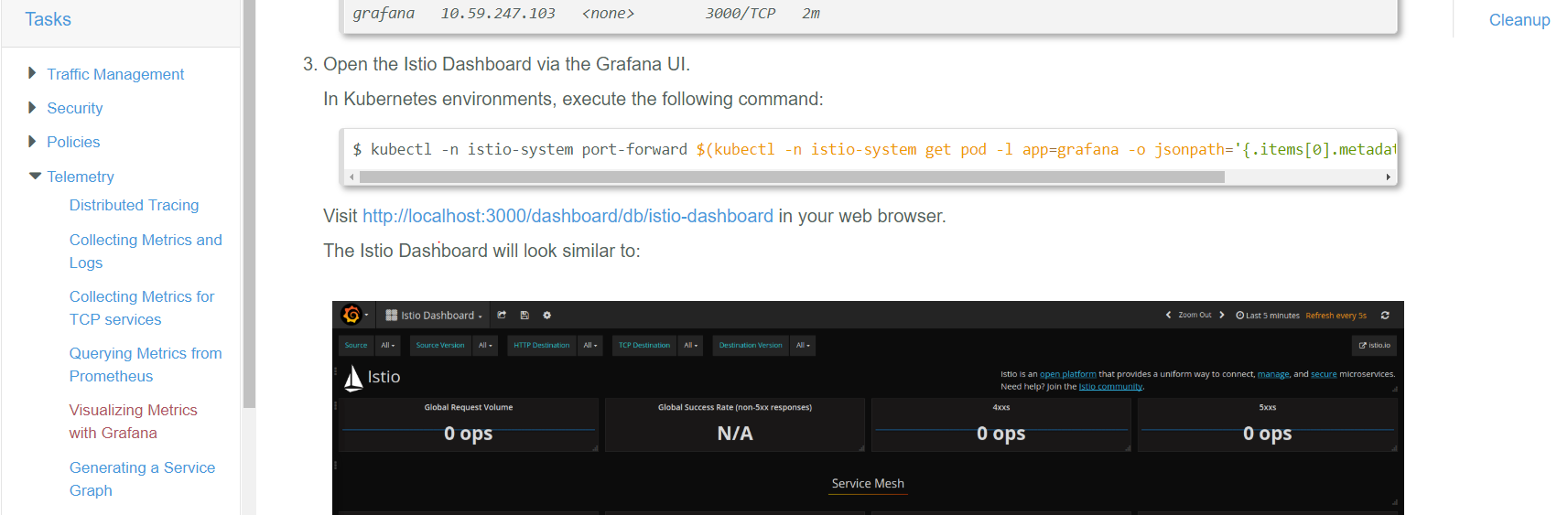
Task: Open Collecting Metrics for TCP services
Action: [x=142, y=307]
